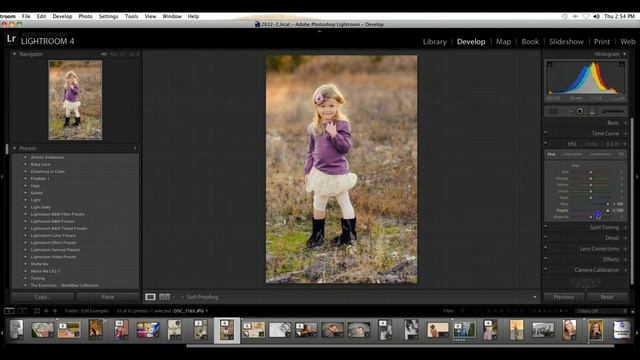Toggle the Tone Curve panel on/off switch
Image resolution: width=640 pixels, height=360 pixels.
546,132
